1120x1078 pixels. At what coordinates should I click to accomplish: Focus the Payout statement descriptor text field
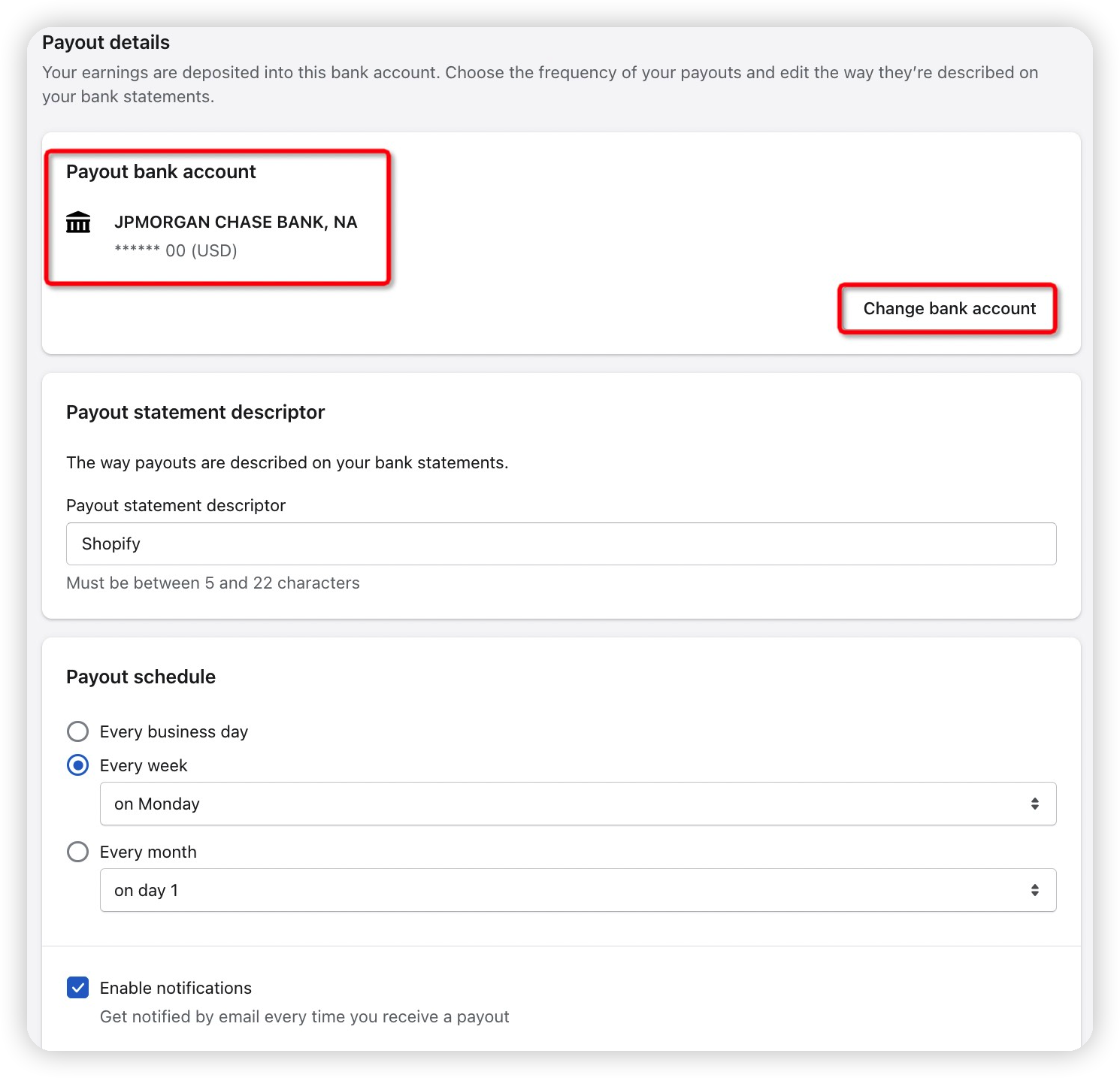coord(561,544)
